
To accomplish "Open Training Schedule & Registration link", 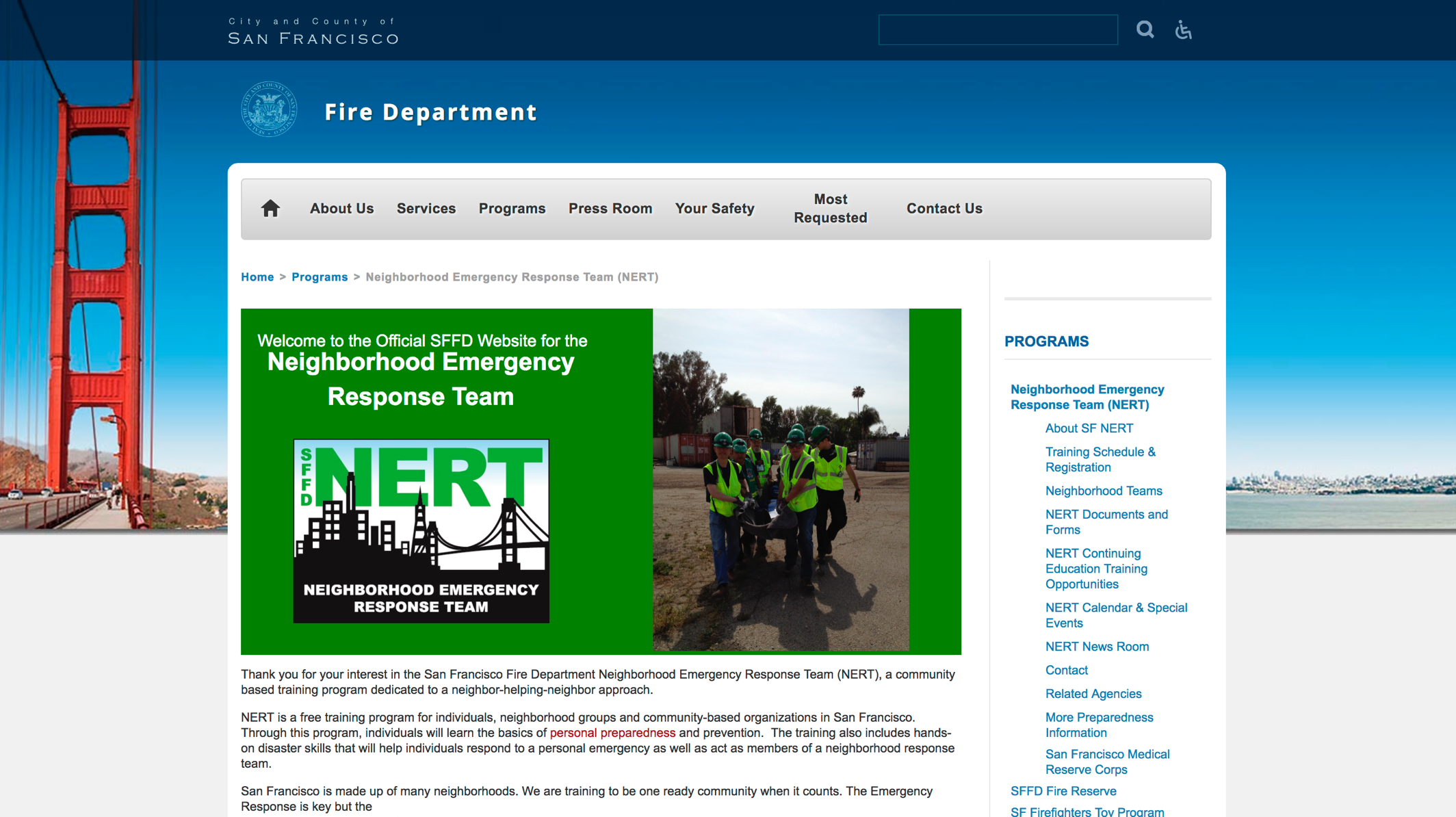I will (1100, 460).
